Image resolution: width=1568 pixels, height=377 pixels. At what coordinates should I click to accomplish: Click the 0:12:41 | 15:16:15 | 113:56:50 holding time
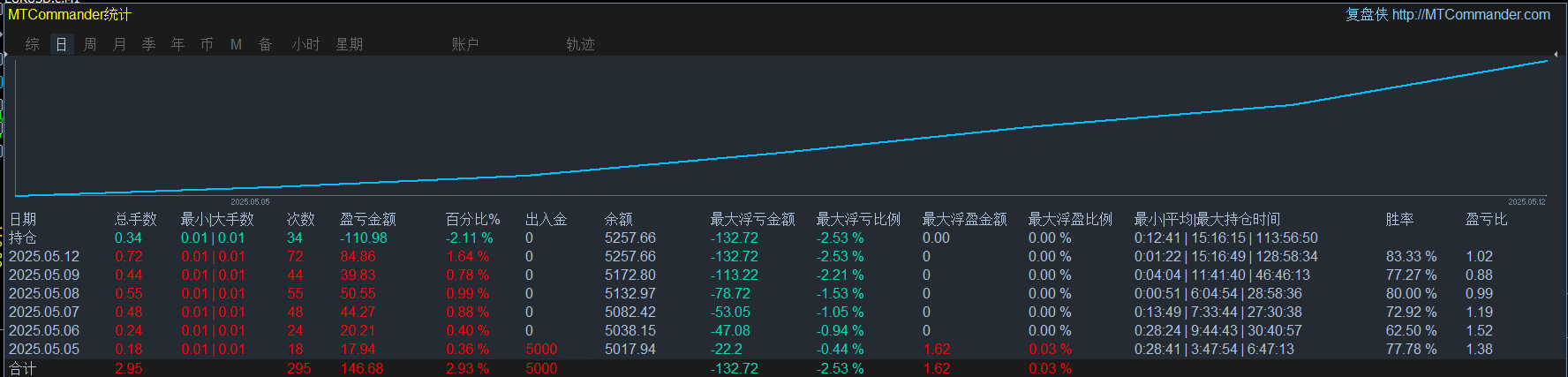(x=1226, y=238)
